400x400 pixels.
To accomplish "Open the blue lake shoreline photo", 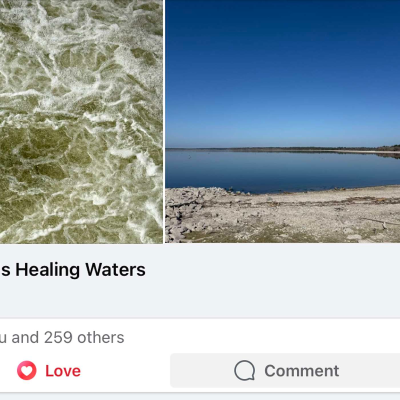I will point(283,121).
